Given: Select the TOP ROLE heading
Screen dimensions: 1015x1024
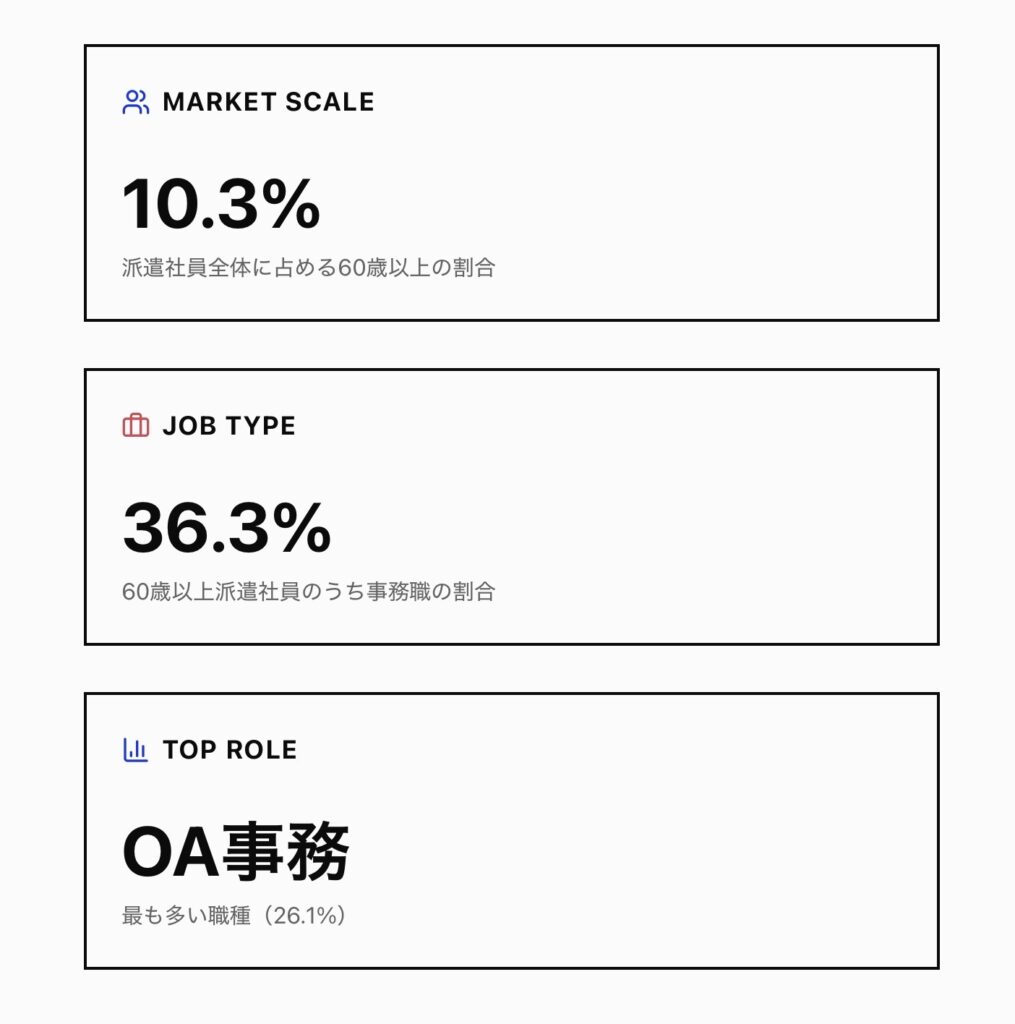Looking at the screenshot, I should tap(229, 750).
